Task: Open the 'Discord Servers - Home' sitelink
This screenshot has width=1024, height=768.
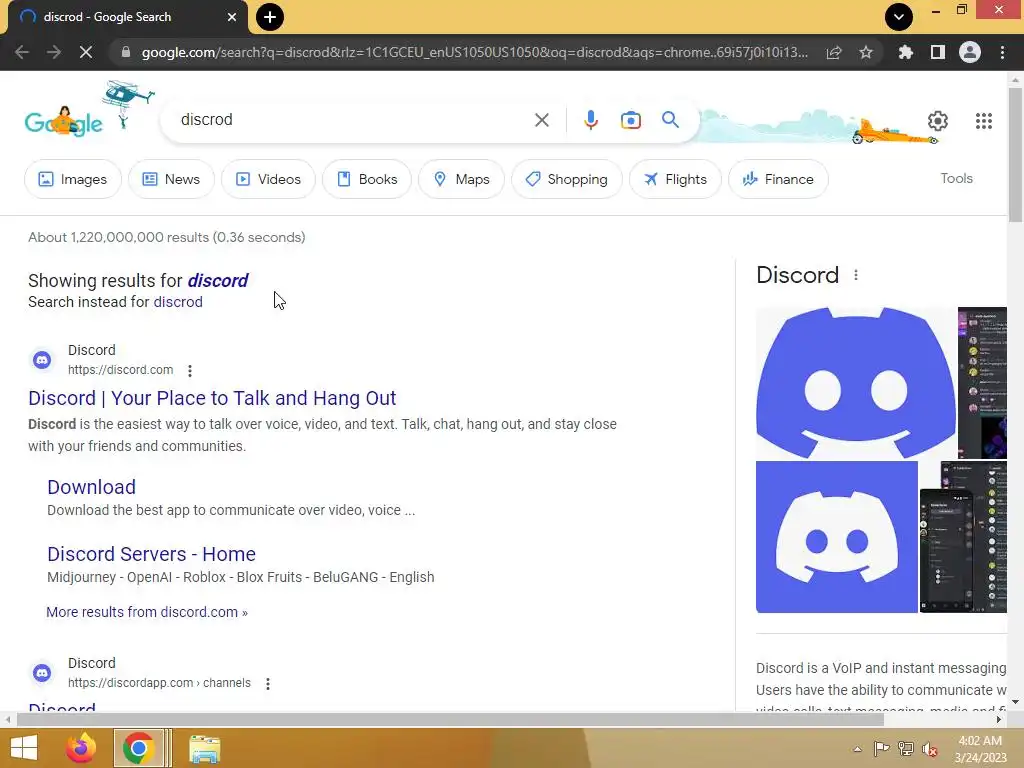Action: tap(152, 554)
